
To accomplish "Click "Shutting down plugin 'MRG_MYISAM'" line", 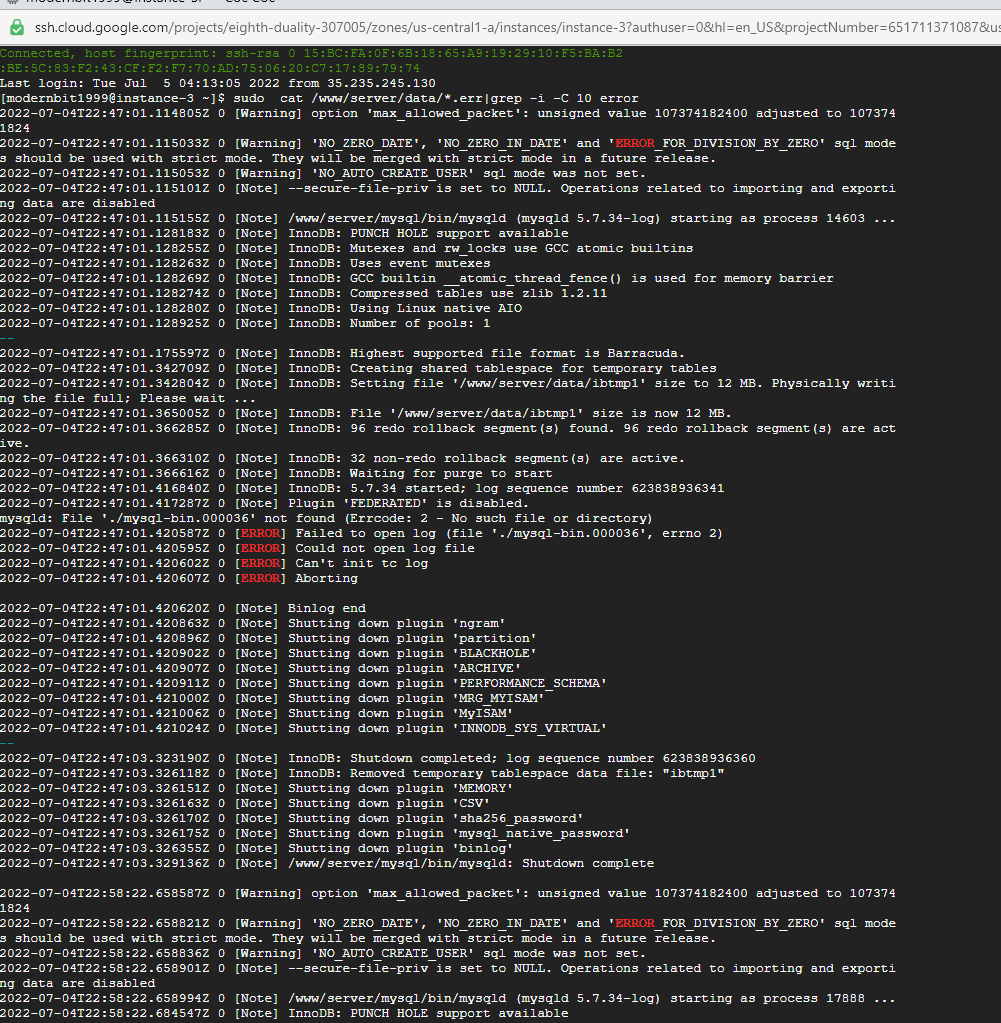I will tap(272, 699).
